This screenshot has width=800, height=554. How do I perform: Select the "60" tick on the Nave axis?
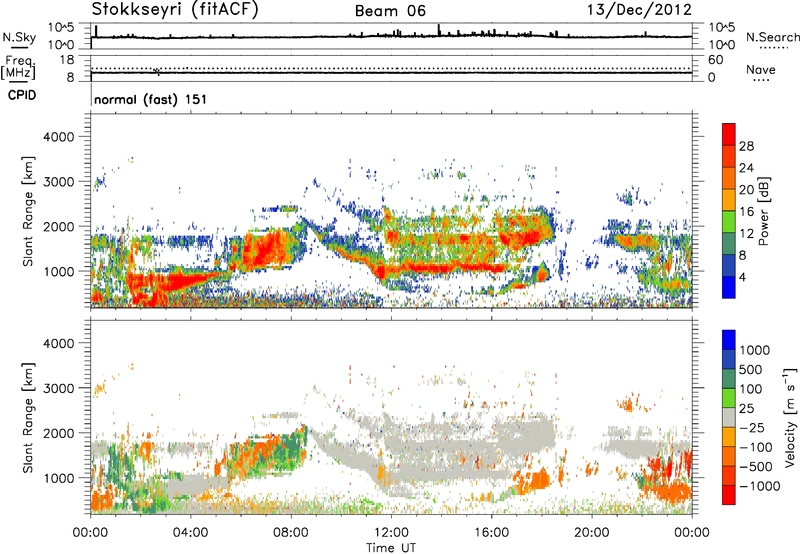pos(715,60)
